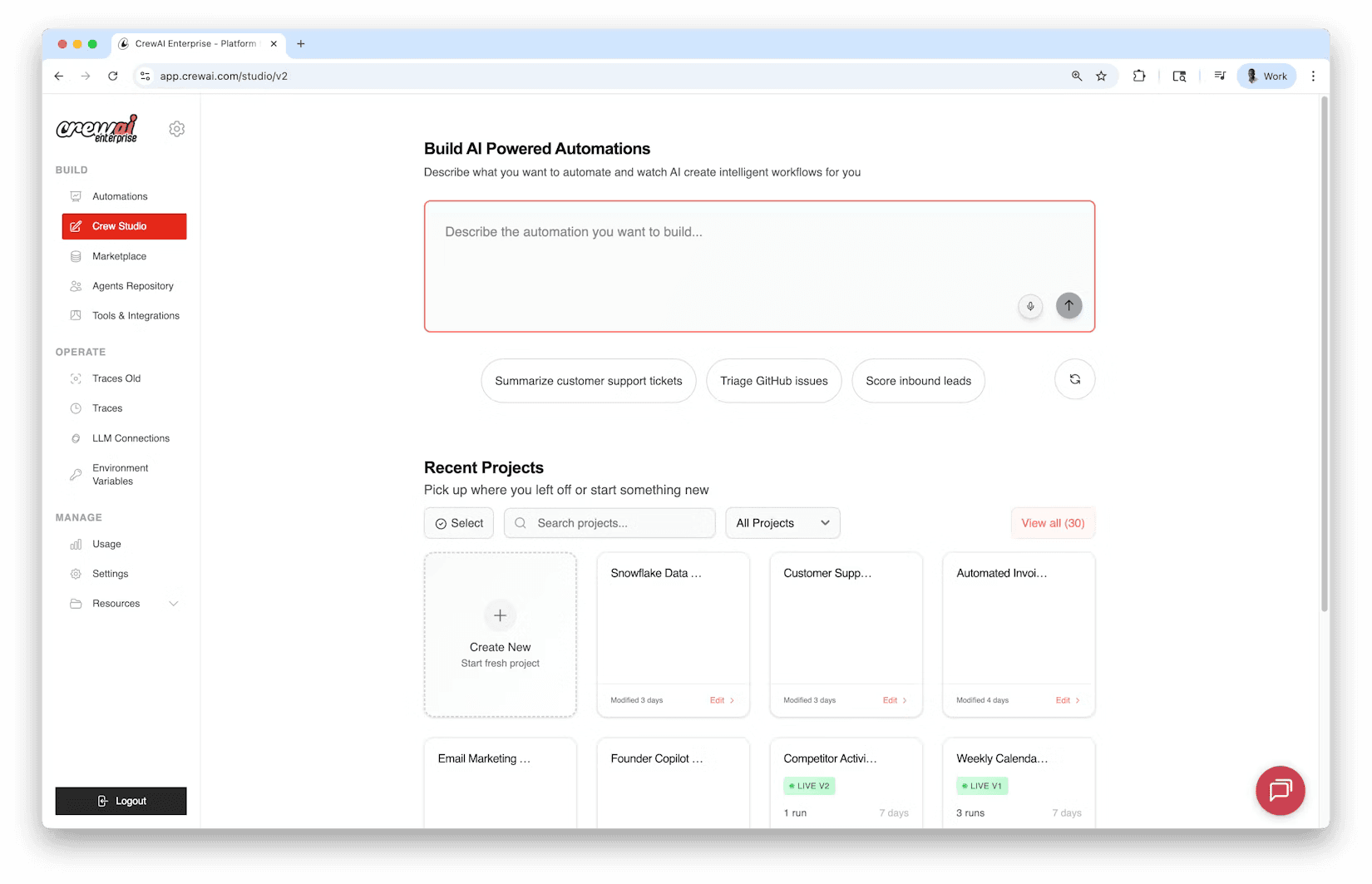Open settings via the gear icon near the logo
The height and width of the screenshot is (884, 1372).
[x=176, y=128]
